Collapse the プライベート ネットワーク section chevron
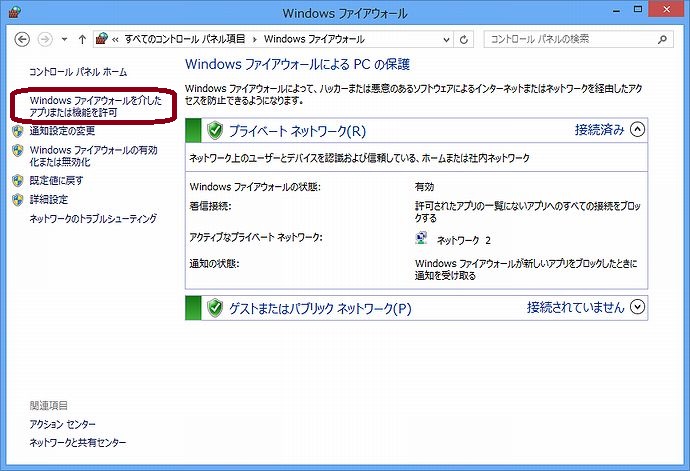 (x=637, y=129)
